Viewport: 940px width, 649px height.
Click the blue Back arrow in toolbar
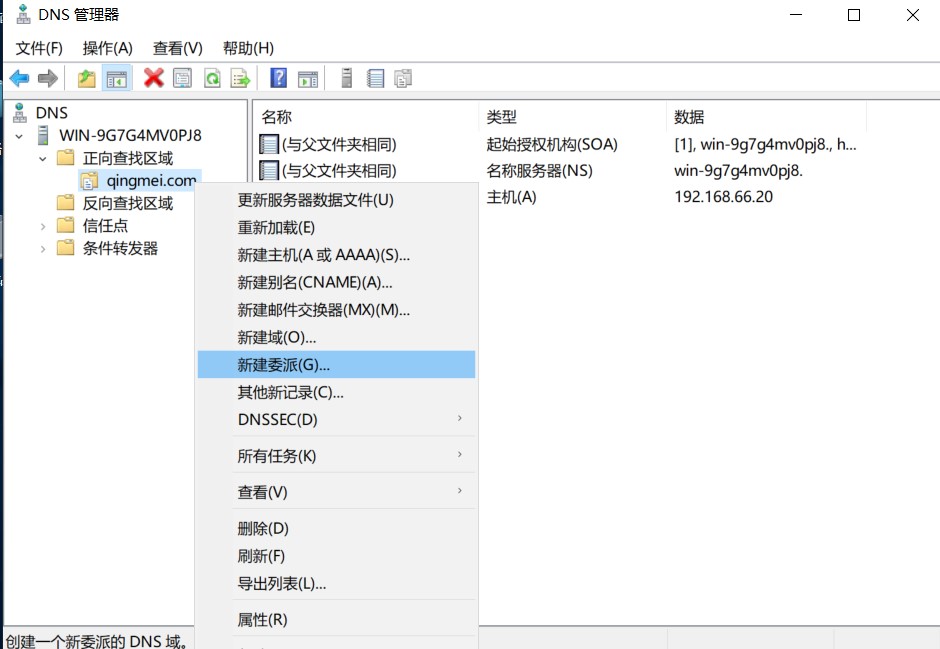point(20,78)
